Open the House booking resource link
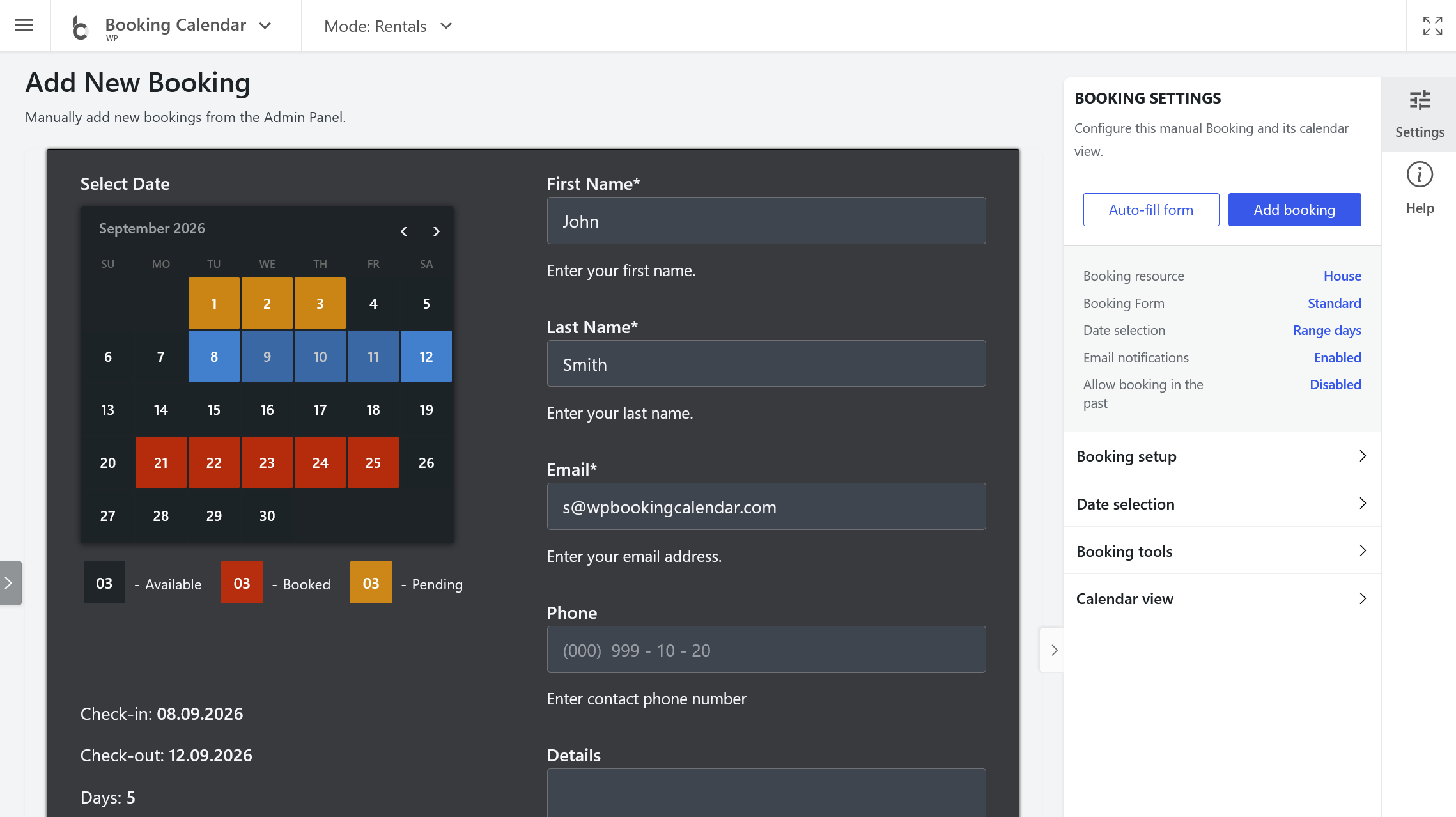 (1342, 276)
